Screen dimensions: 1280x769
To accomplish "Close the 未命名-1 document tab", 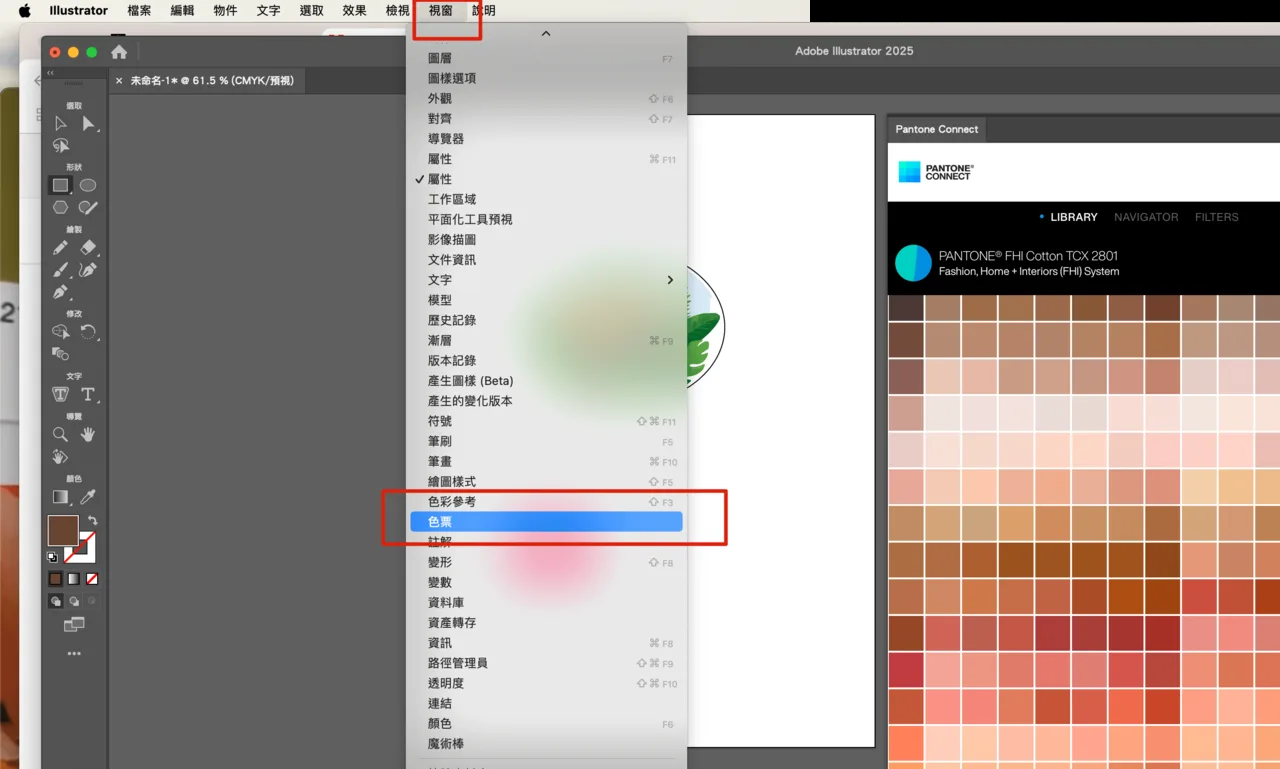I will (x=119, y=81).
